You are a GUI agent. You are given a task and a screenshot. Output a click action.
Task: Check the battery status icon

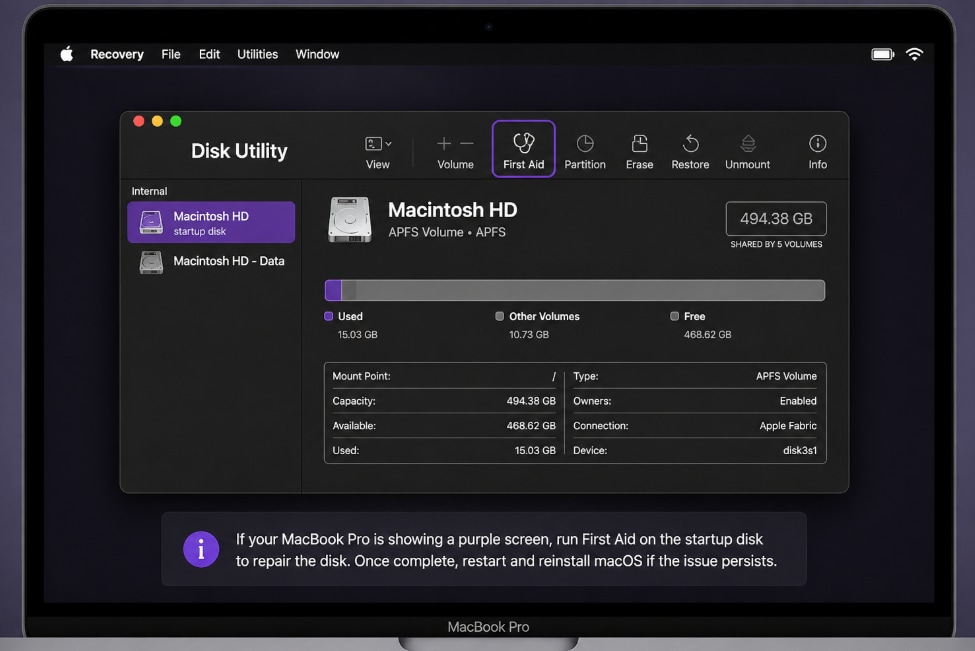[x=882, y=55]
